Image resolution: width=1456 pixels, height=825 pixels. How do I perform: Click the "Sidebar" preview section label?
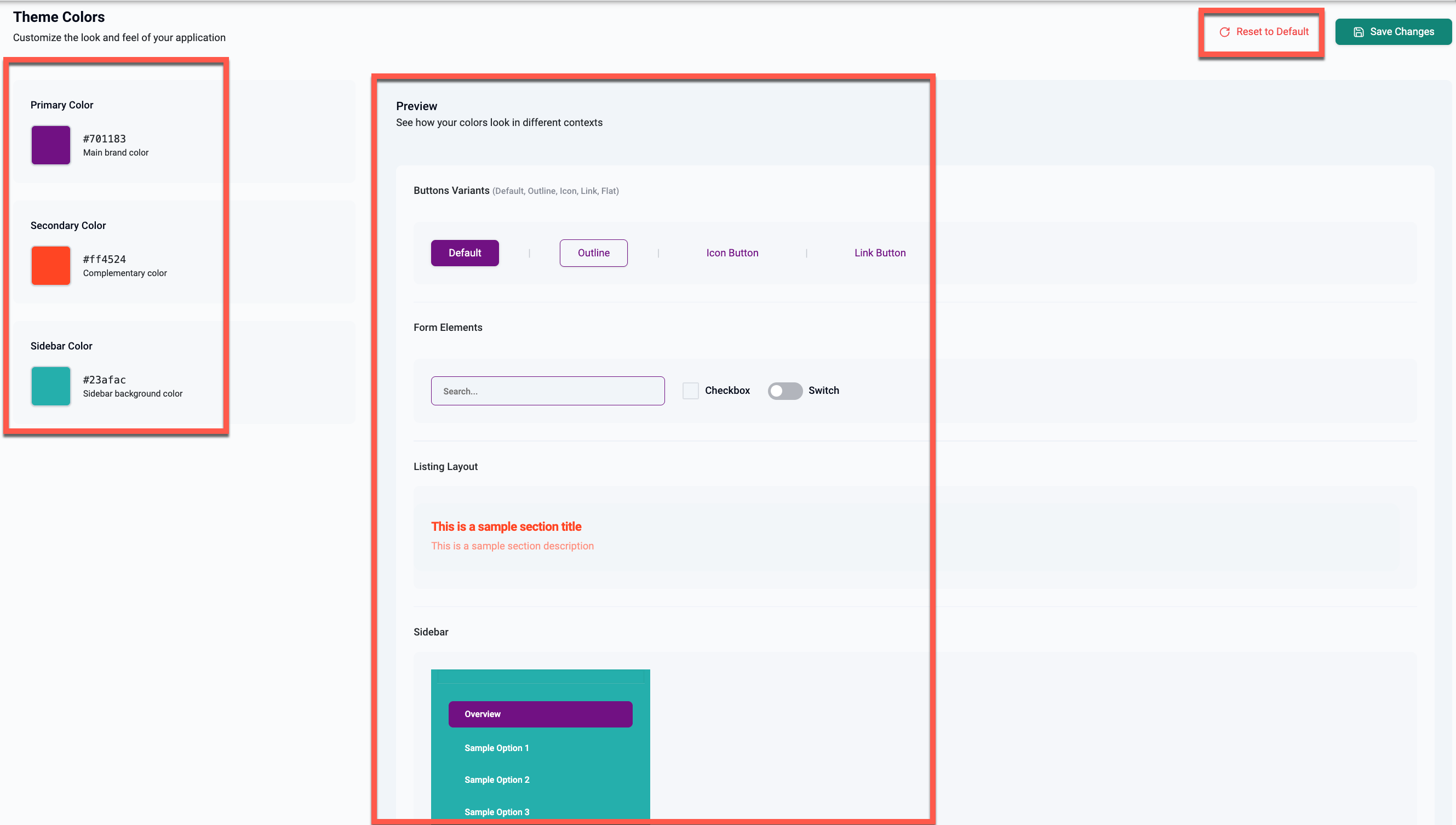point(431,632)
